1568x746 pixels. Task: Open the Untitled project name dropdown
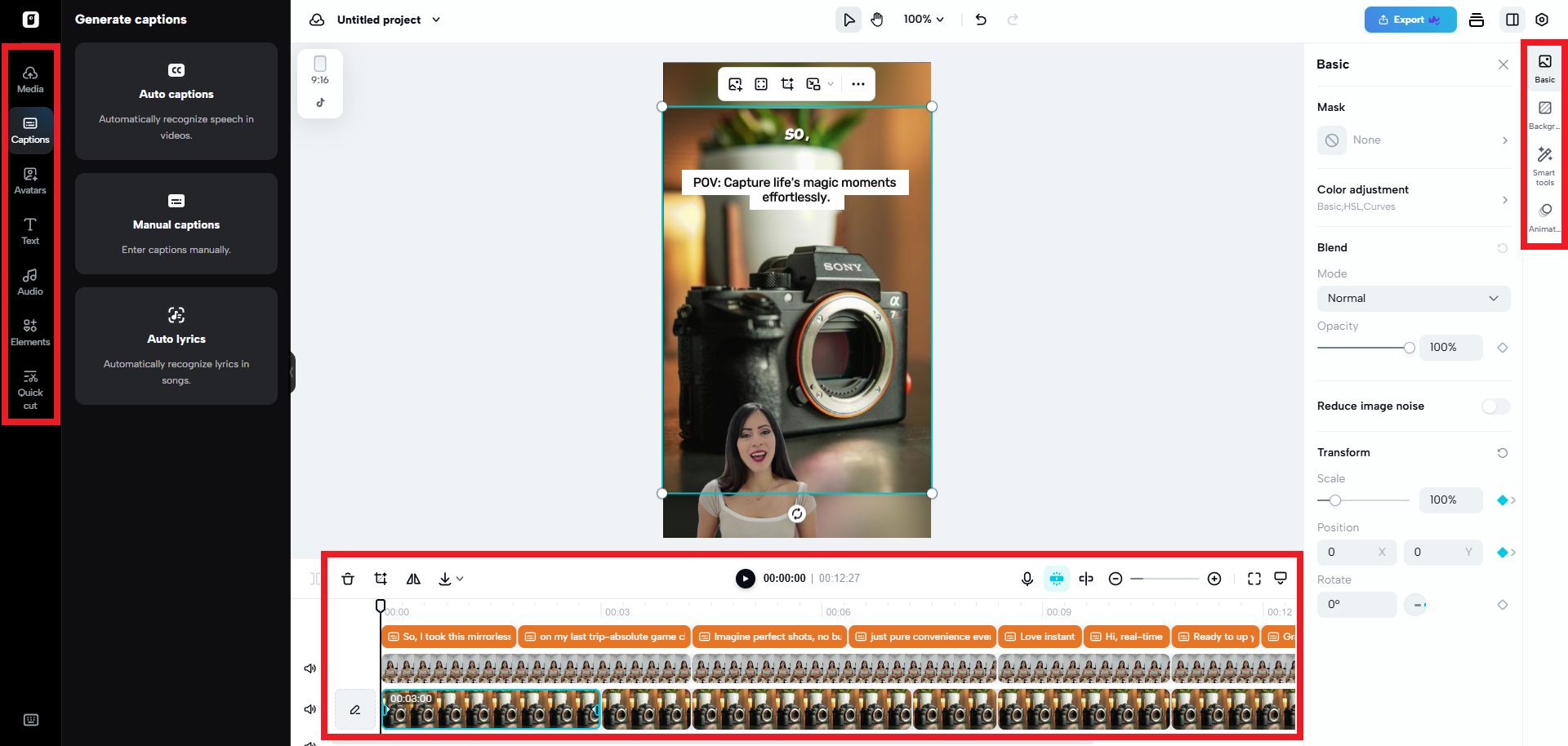point(436,20)
